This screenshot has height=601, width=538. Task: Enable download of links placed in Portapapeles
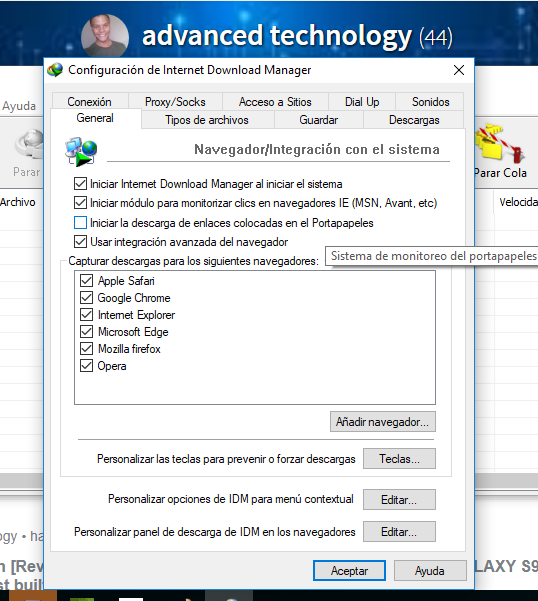[x=80, y=222]
